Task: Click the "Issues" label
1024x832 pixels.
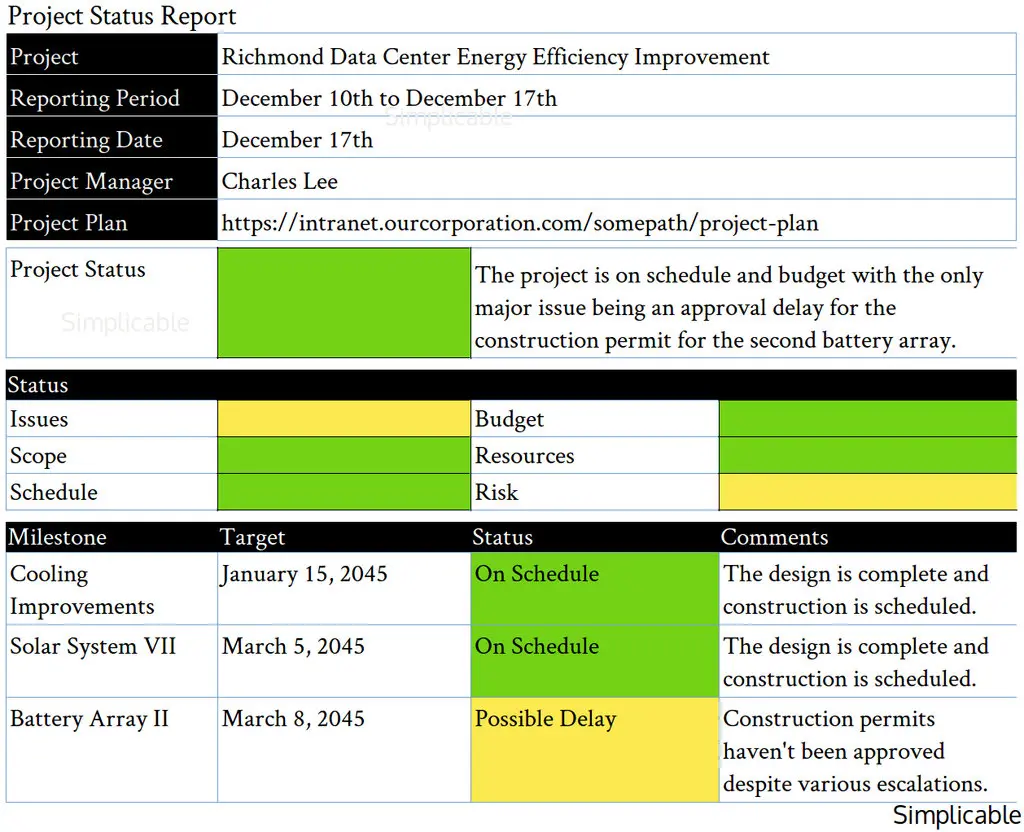Action: coord(39,419)
